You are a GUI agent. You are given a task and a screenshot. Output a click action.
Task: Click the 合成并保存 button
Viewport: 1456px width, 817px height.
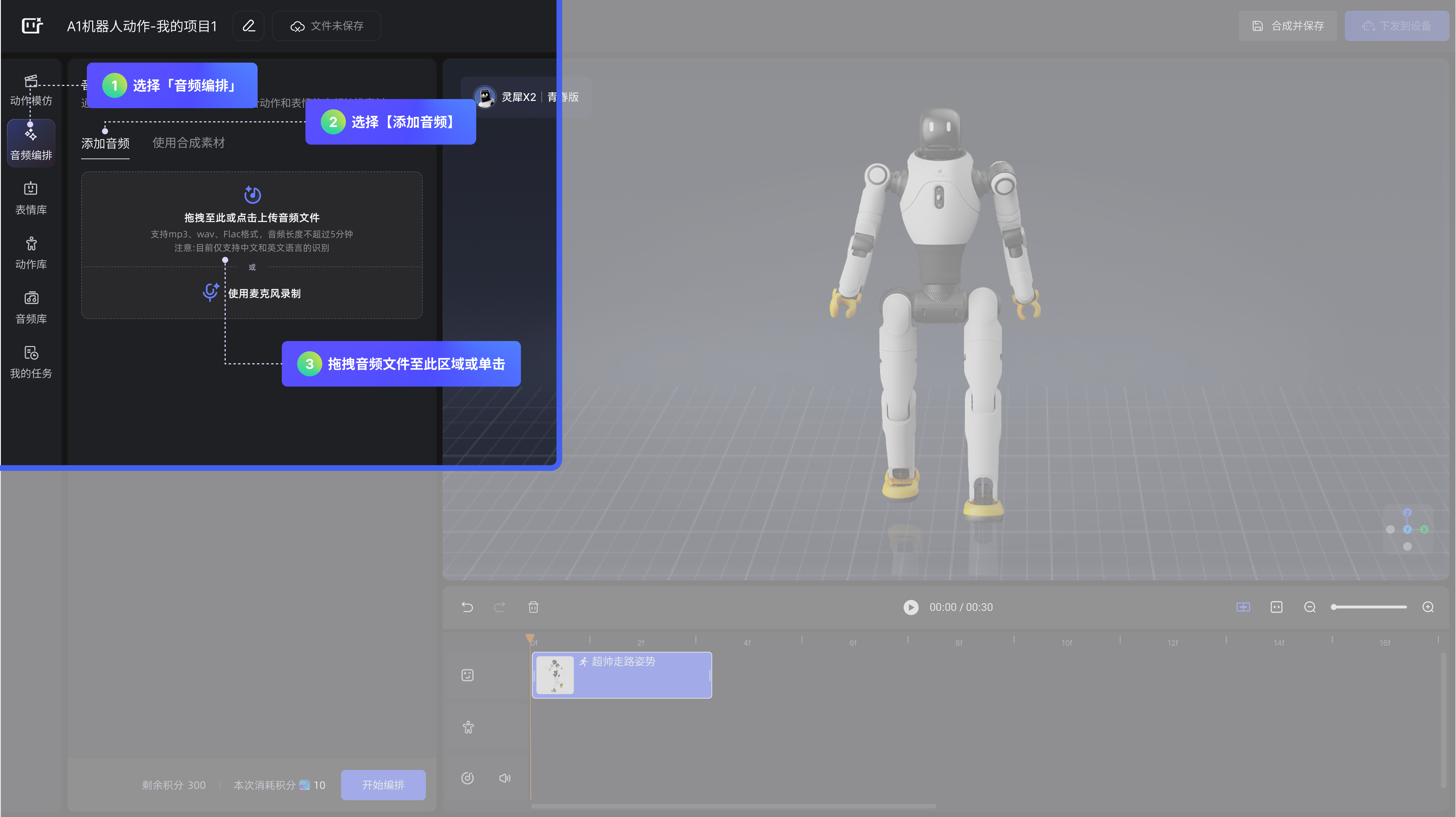1287,26
